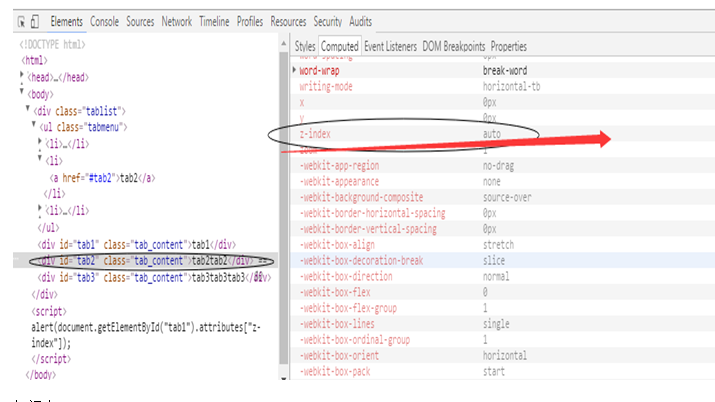The width and height of the screenshot is (715, 402).
Task: Open the Event Listeners sidebar tab
Action: [390, 46]
